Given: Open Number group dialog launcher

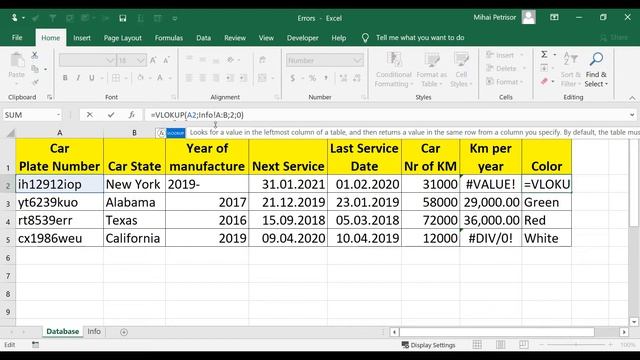Looking at the screenshot, I should 363,97.
